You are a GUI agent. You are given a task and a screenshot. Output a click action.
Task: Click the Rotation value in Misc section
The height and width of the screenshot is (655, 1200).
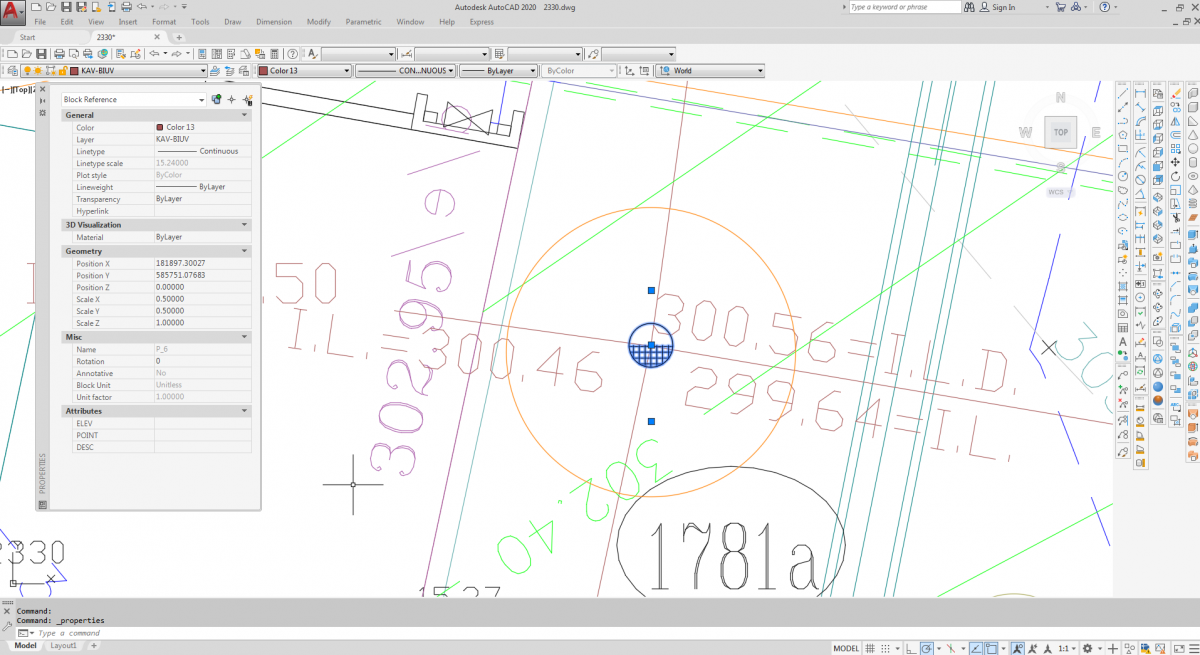203,360
